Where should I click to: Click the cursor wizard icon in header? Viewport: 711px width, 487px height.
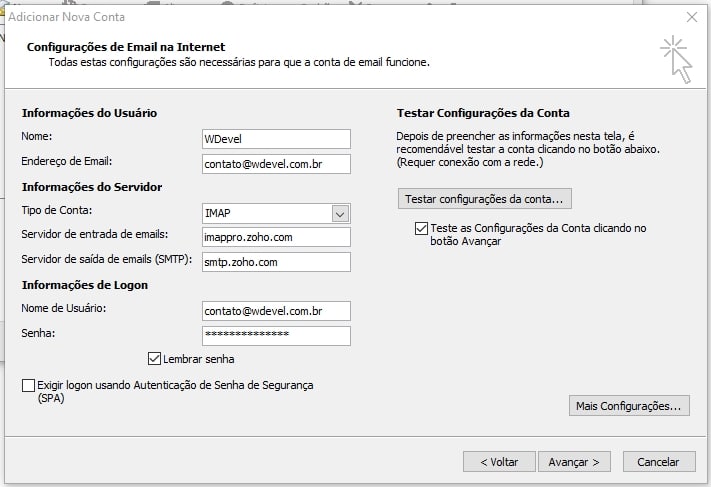tap(676, 59)
